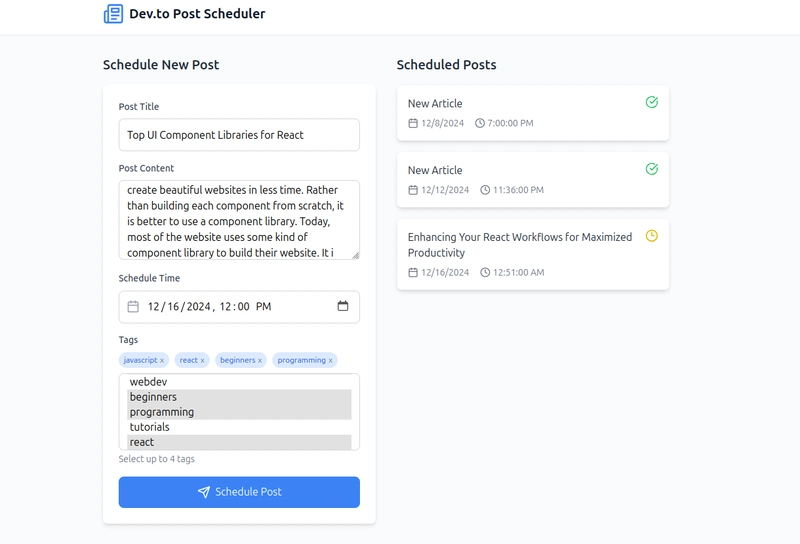Select tutorials option in tags list

[x=150, y=427]
